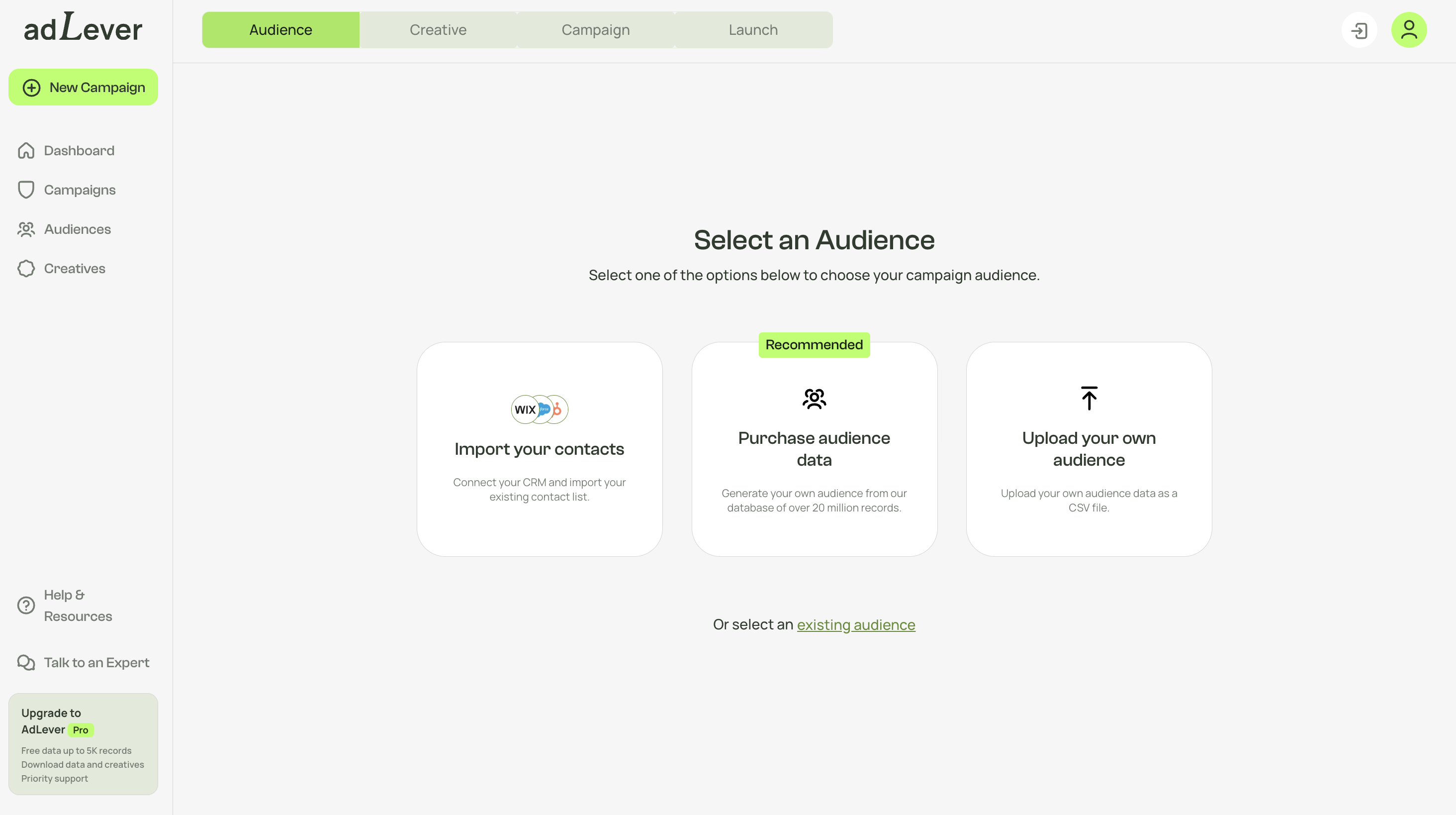Click the Recommended badge
This screenshot has height=815, width=1456.
tap(815, 345)
